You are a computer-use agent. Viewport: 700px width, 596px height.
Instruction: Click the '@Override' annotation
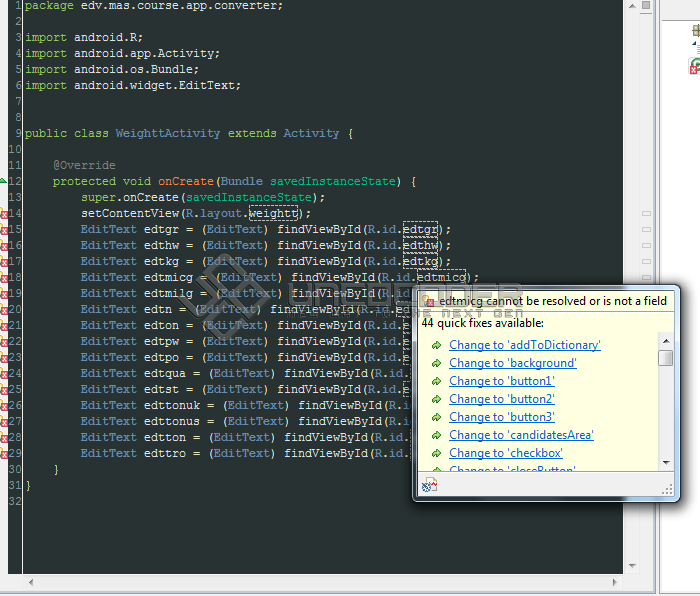point(84,166)
